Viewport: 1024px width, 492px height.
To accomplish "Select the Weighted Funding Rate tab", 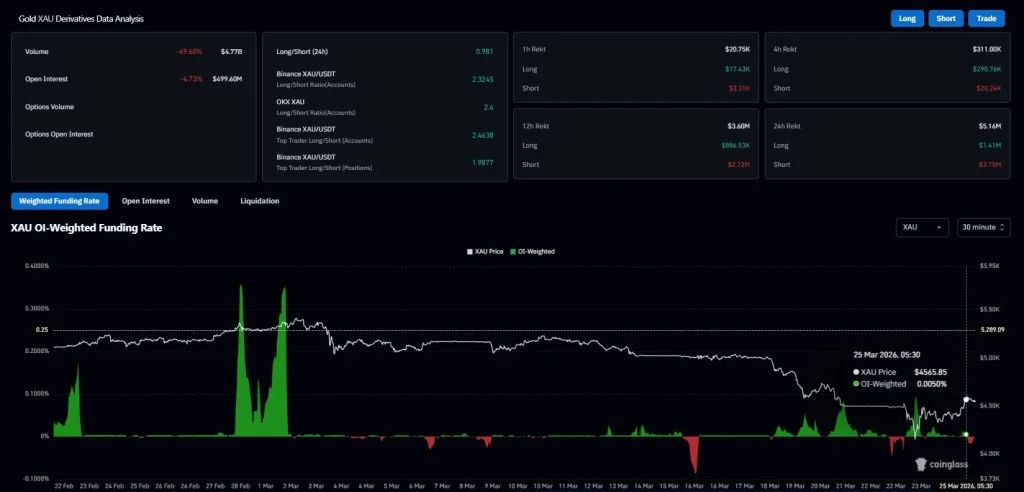I will tap(59, 201).
